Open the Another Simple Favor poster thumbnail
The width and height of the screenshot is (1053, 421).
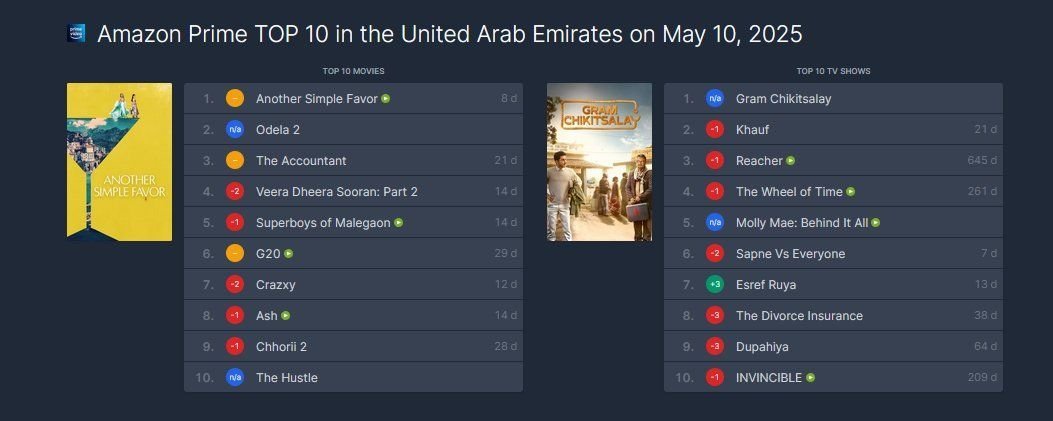(119, 162)
